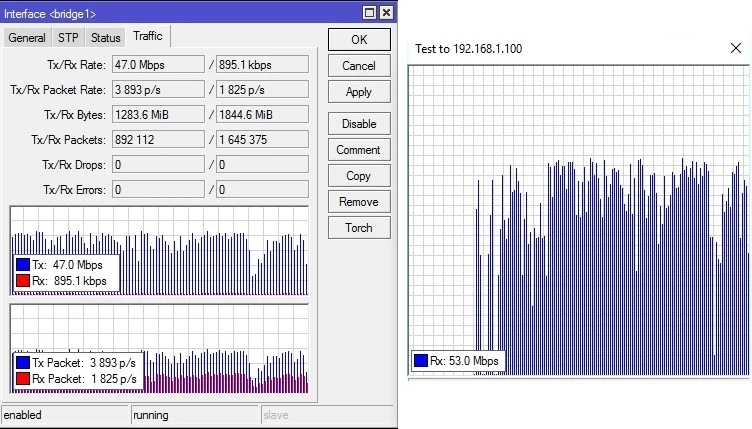The height and width of the screenshot is (429, 752).
Task: Select the Rx Bytes field showing 1844.6 MiB
Action: click(x=262, y=115)
